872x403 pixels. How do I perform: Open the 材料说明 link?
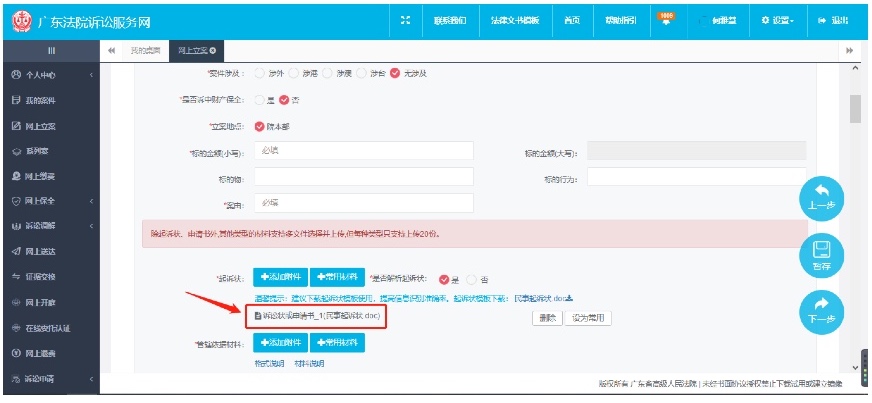pyautogui.click(x=309, y=364)
